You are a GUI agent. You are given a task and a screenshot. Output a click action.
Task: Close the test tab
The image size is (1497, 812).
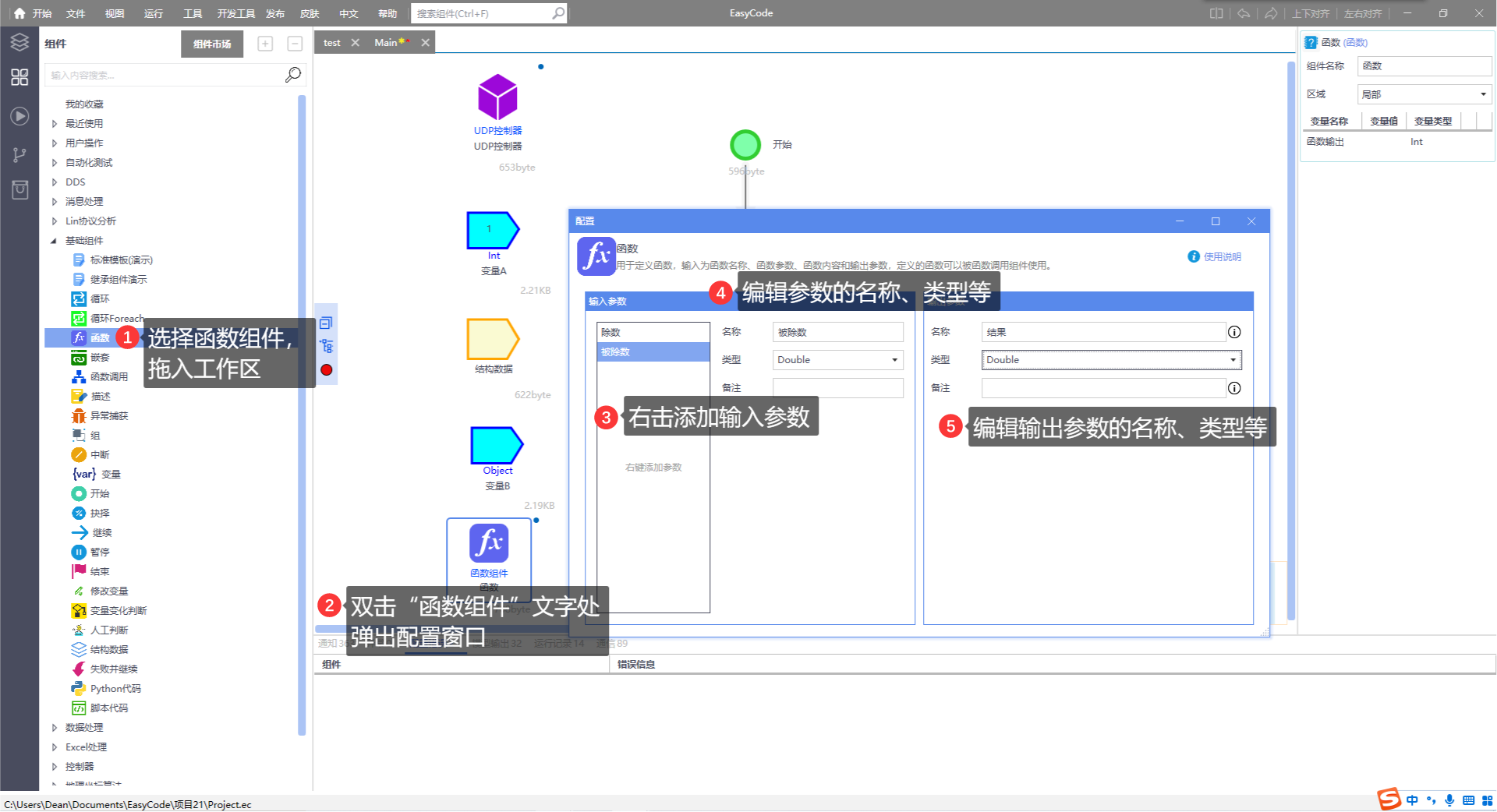click(356, 43)
